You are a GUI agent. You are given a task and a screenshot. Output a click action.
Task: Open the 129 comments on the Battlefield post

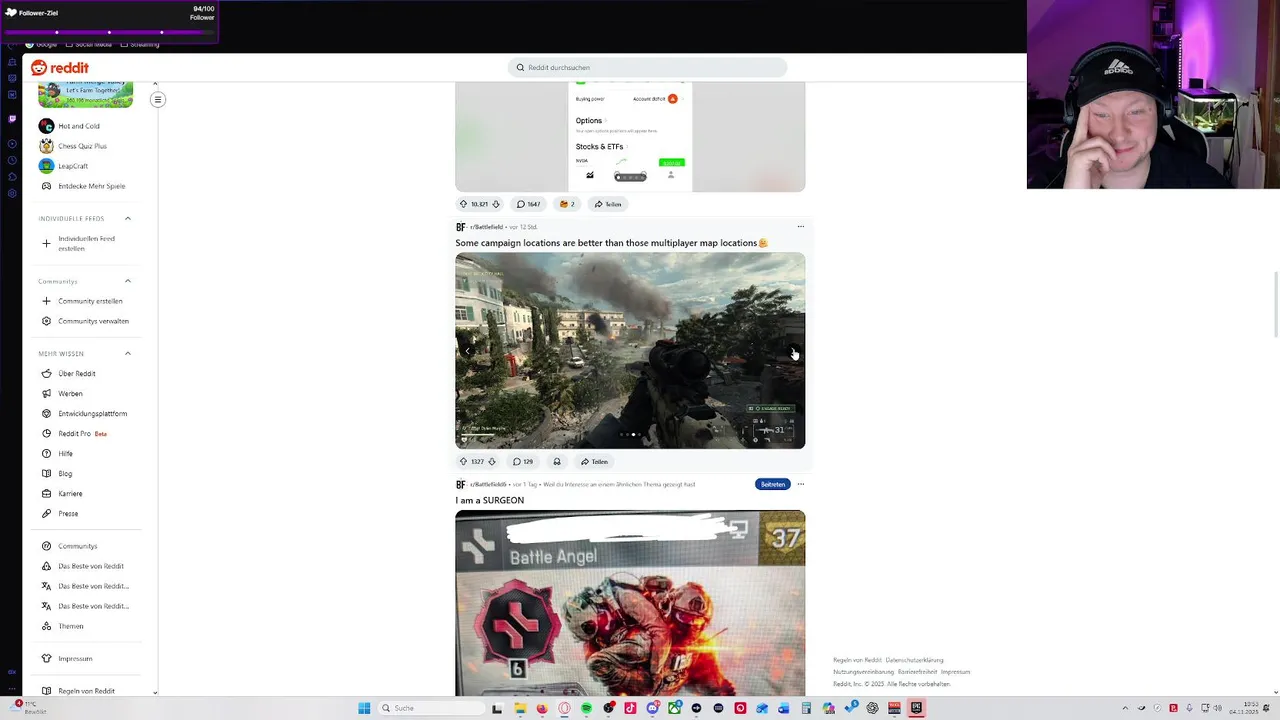pos(523,462)
